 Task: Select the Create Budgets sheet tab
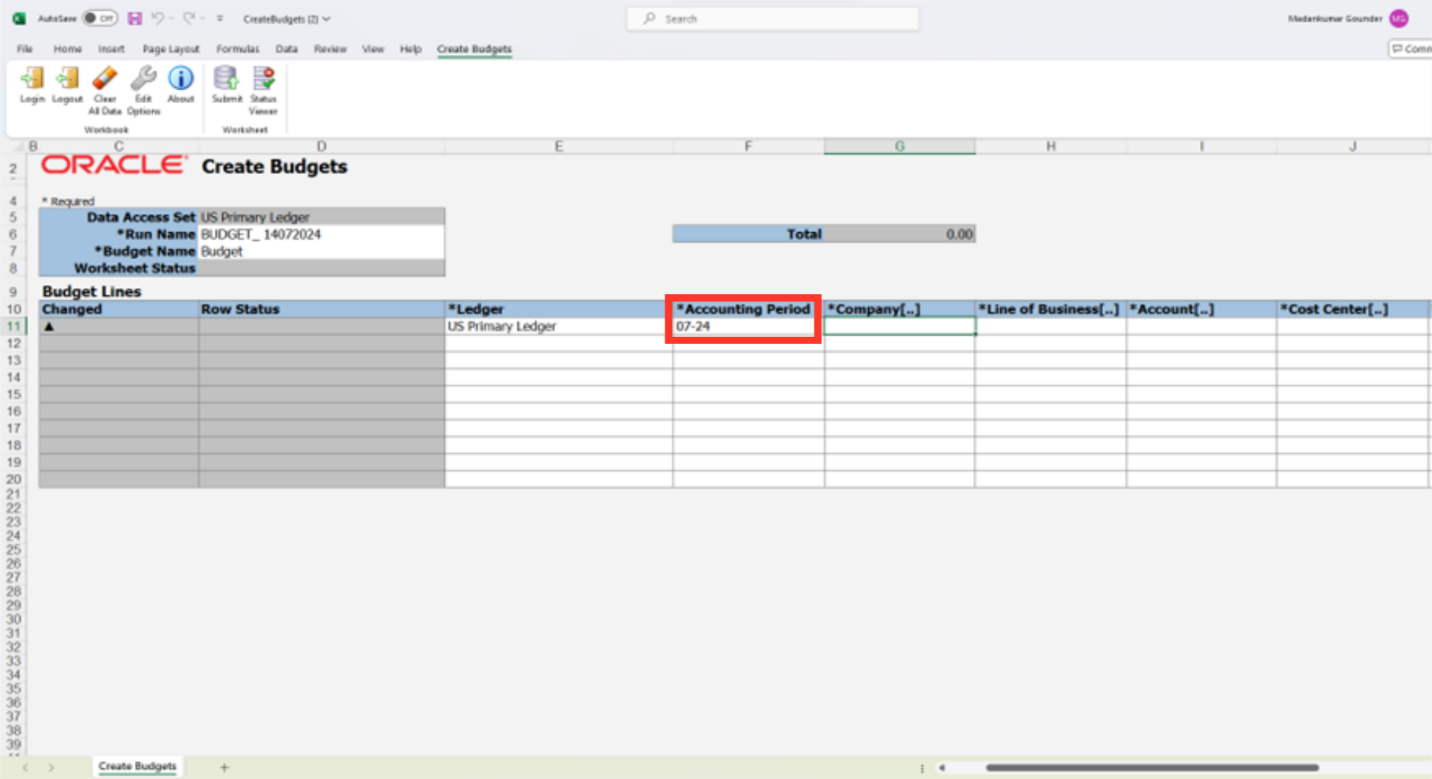137,766
